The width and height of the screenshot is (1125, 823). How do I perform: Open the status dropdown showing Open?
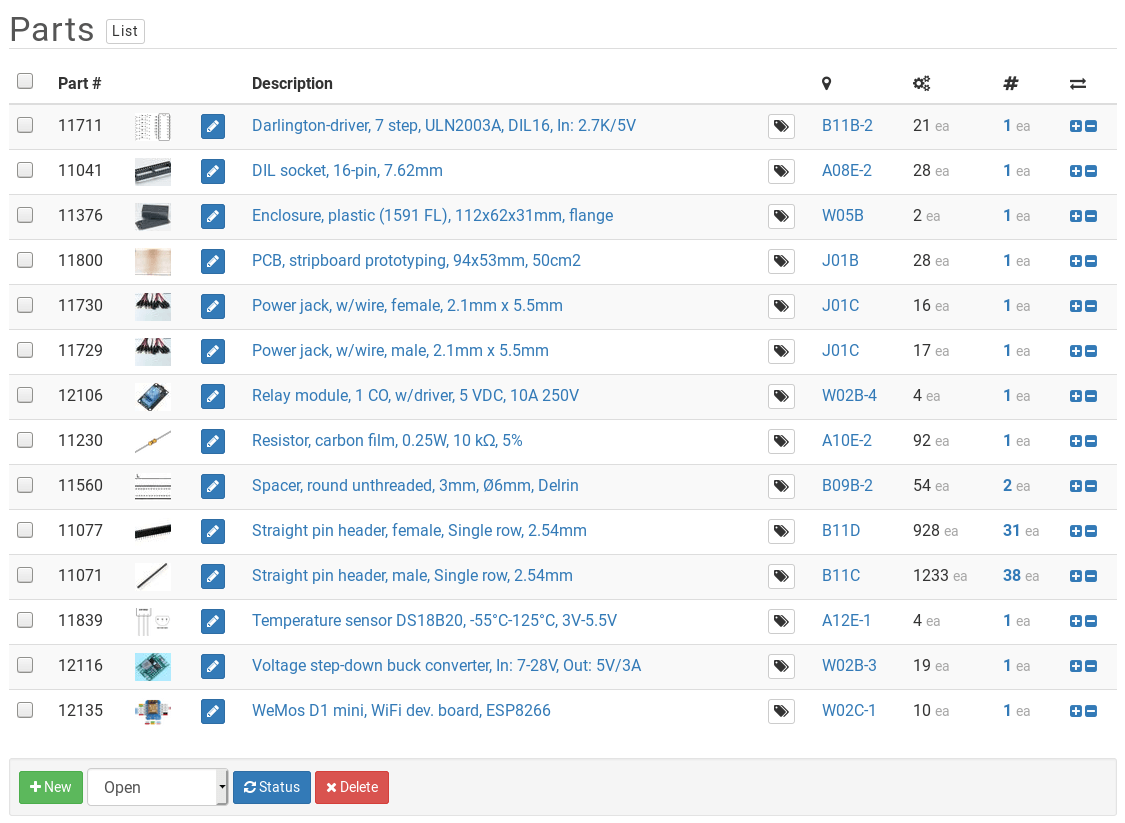tap(157, 787)
